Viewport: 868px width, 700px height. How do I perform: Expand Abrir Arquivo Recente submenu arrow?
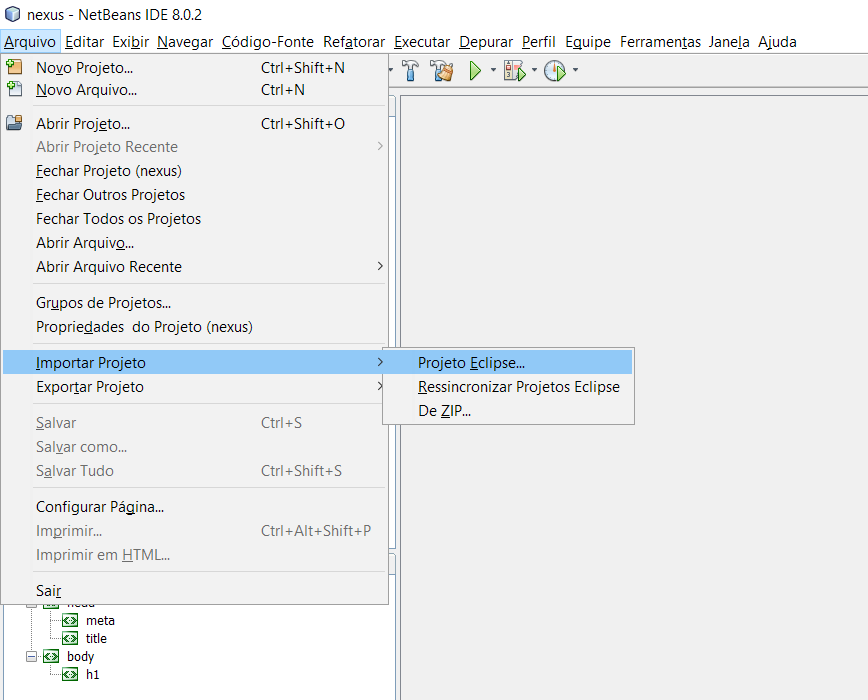pos(380,266)
